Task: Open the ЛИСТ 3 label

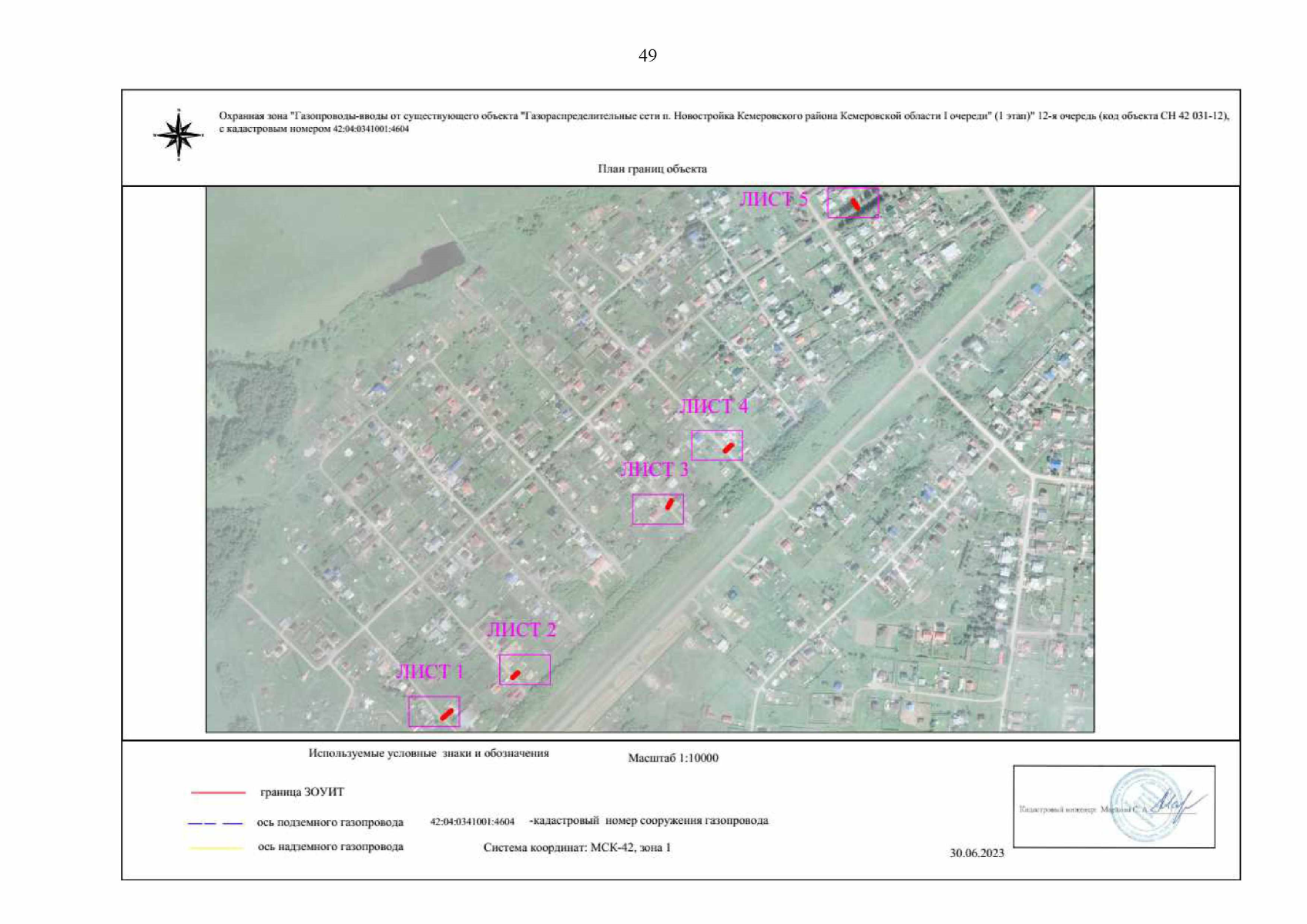Action: pos(654,470)
